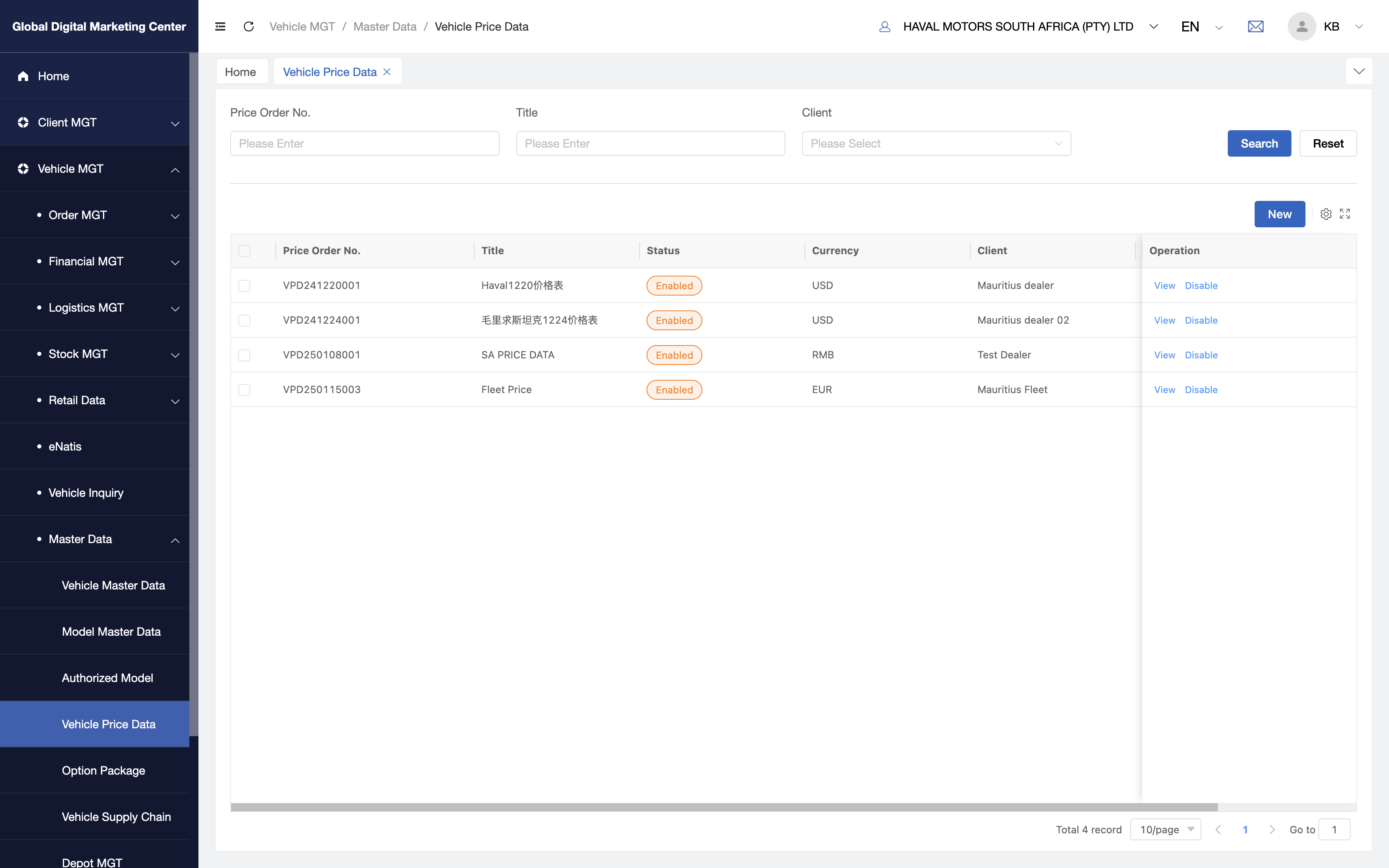This screenshot has height=868, width=1389.
Task: Open Authorized Model page
Action: (x=95, y=677)
